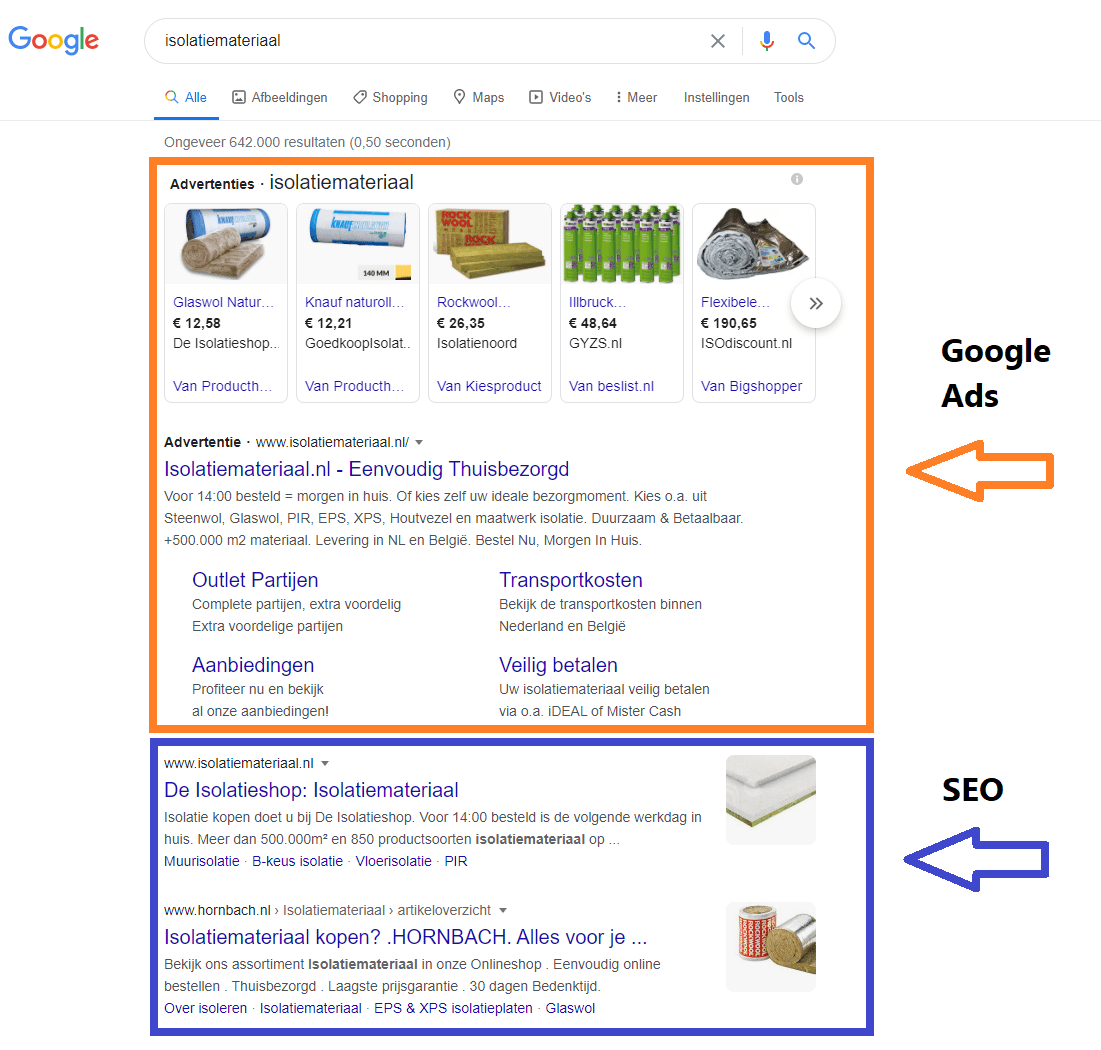
Task: Click the Google logo
Action: click(54, 40)
